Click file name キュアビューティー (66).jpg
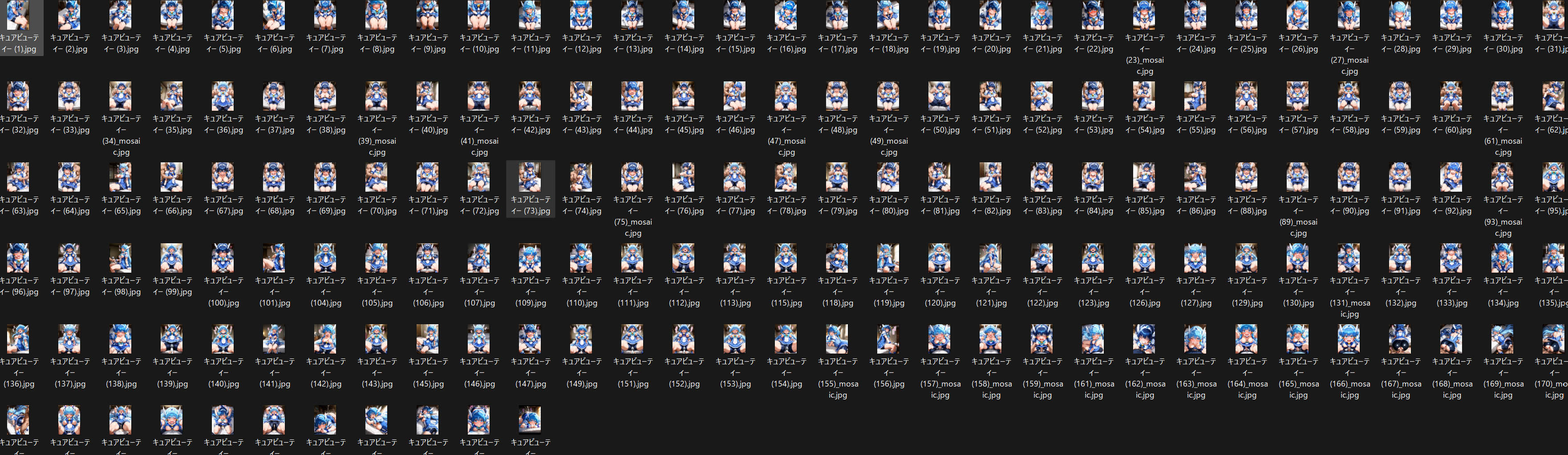Screen dimensions: 1568x455 click(x=172, y=205)
